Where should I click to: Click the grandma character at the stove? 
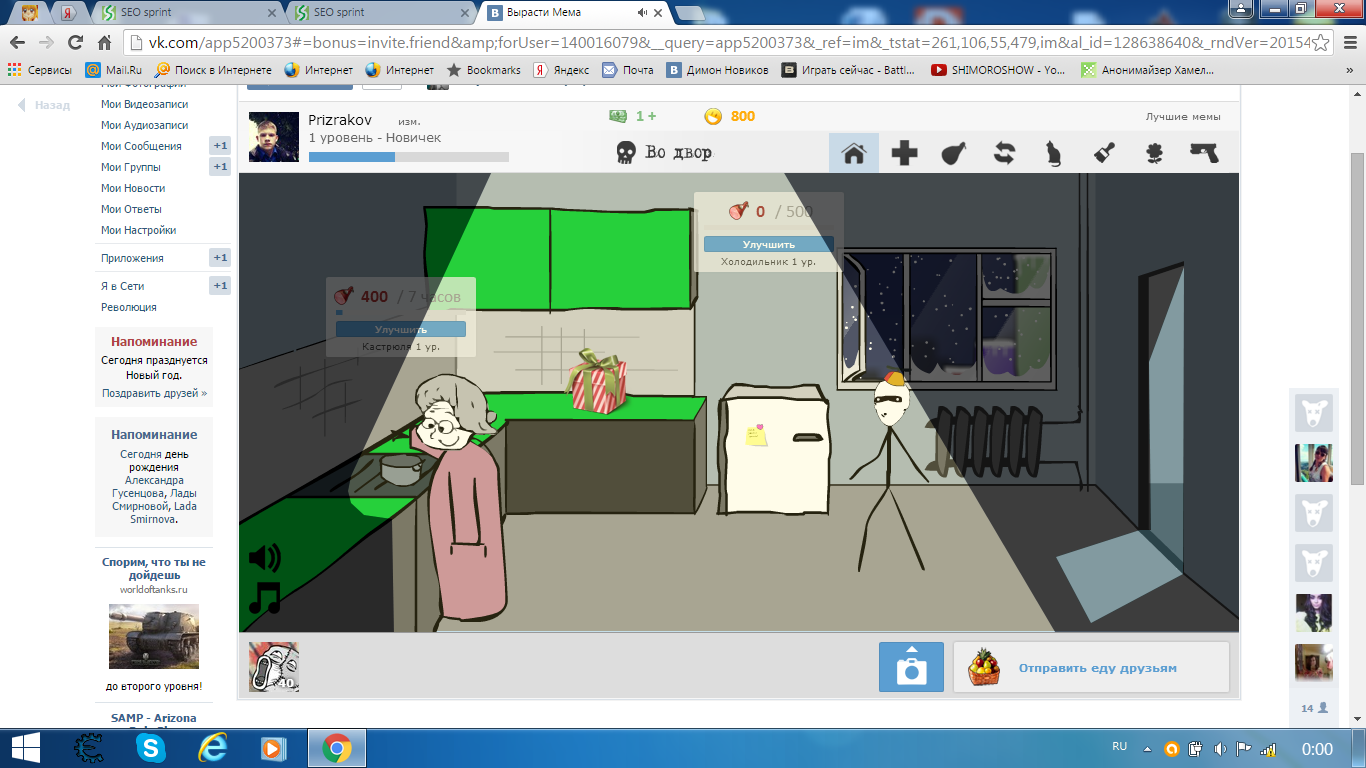pyautogui.click(x=461, y=497)
